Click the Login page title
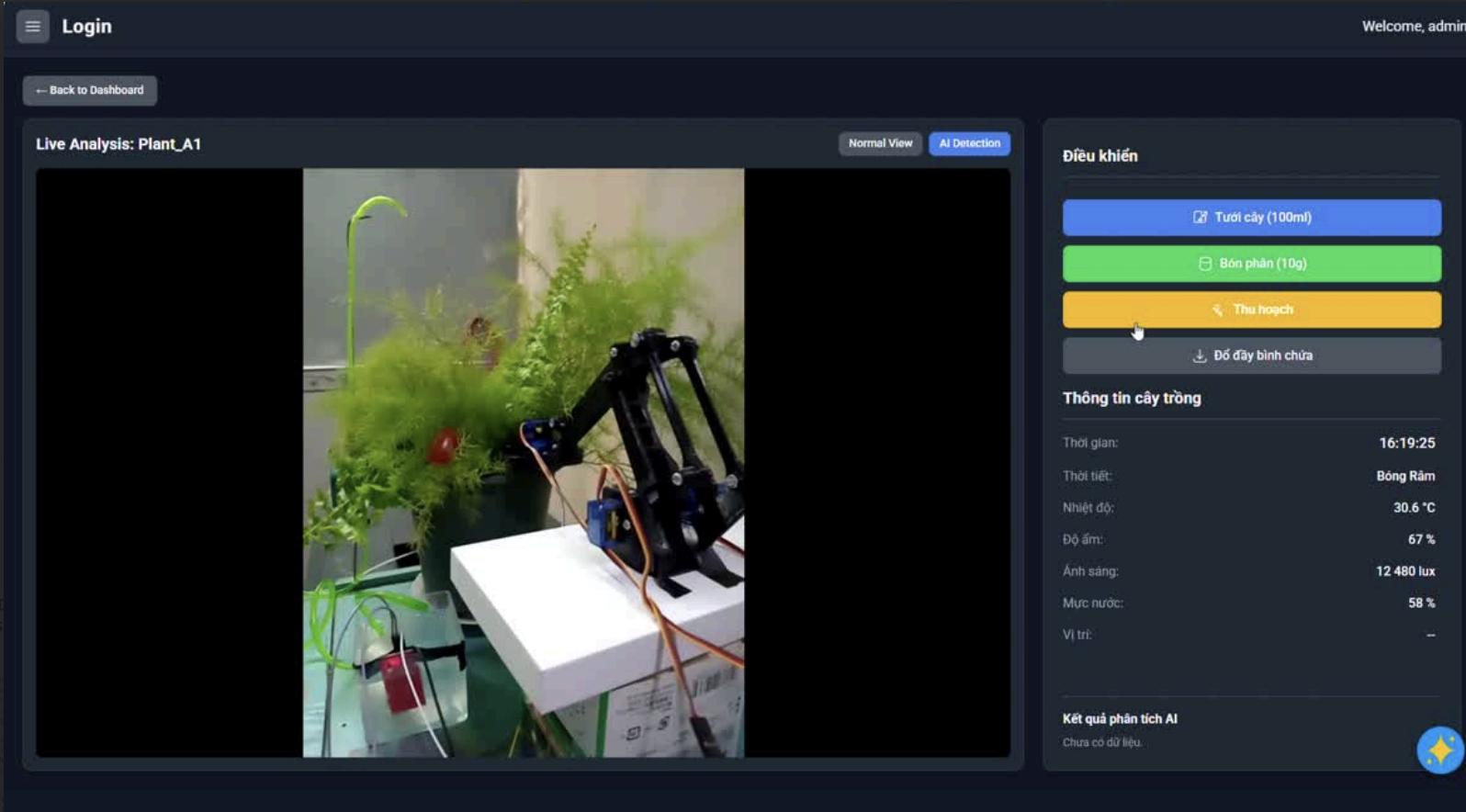This screenshot has height=812, width=1466. [86, 27]
